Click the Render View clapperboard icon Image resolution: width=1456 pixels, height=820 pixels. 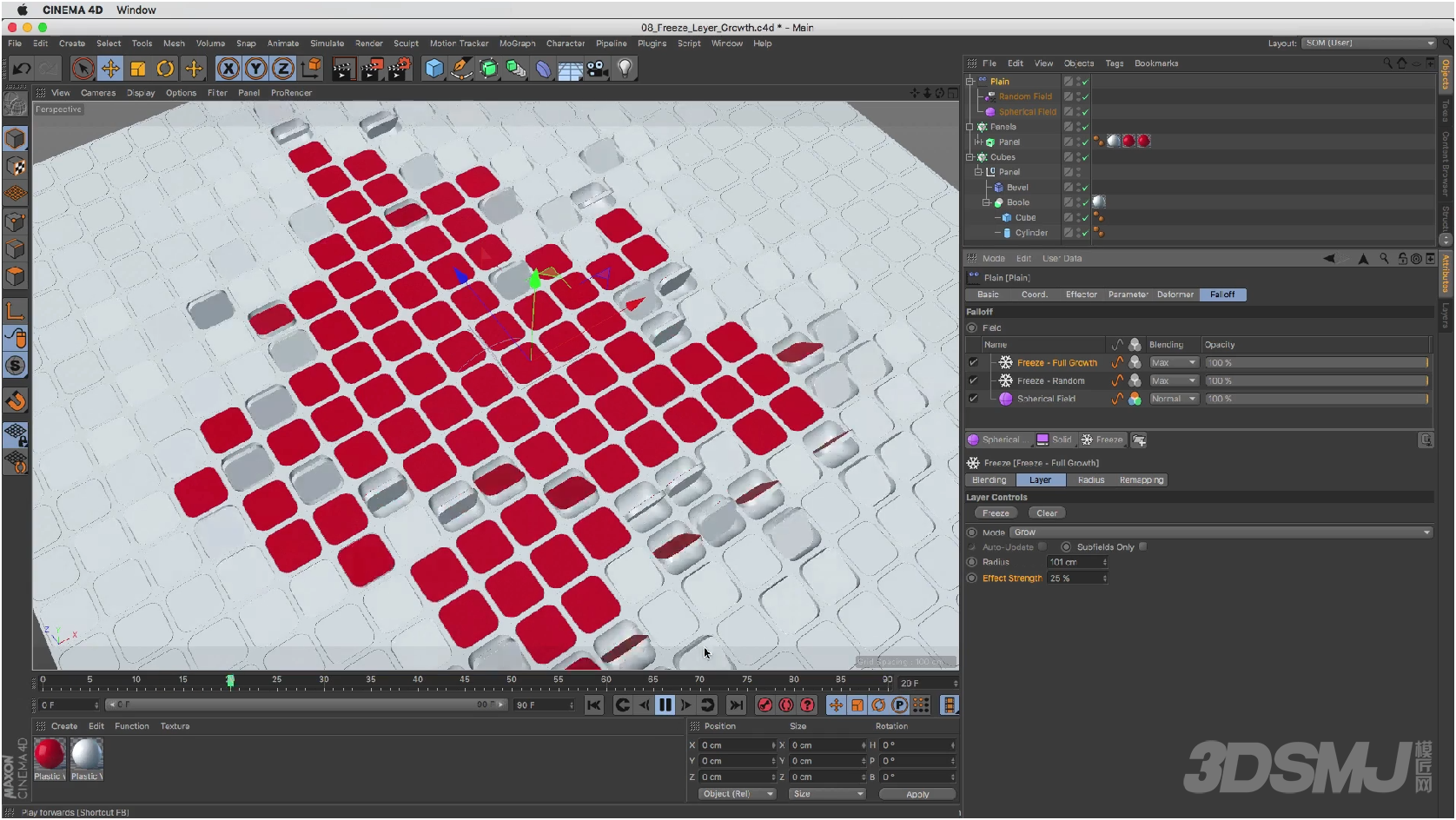click(343, 69)
